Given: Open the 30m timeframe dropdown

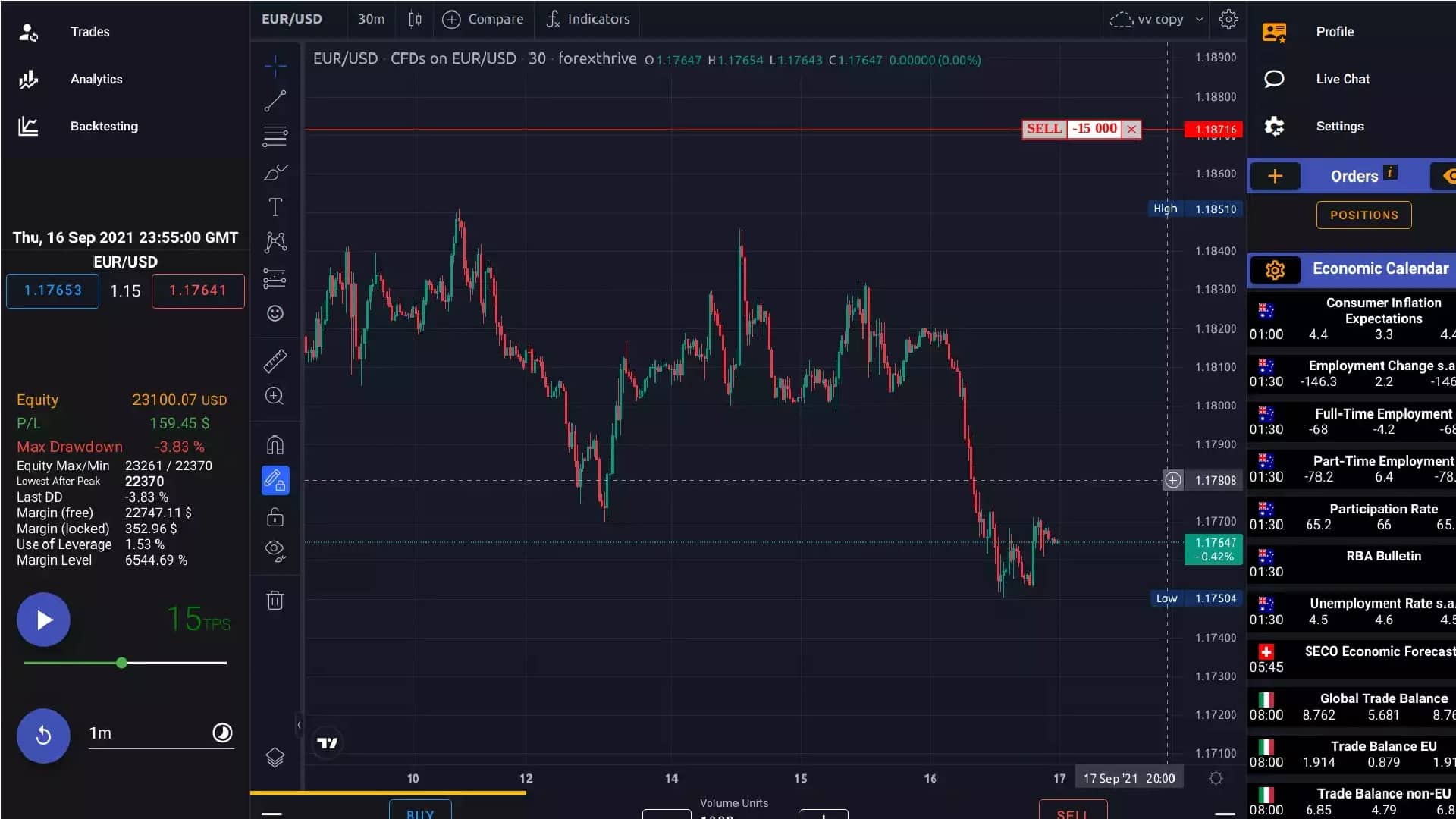Looking at the screenshot, I should pos(371,19).
